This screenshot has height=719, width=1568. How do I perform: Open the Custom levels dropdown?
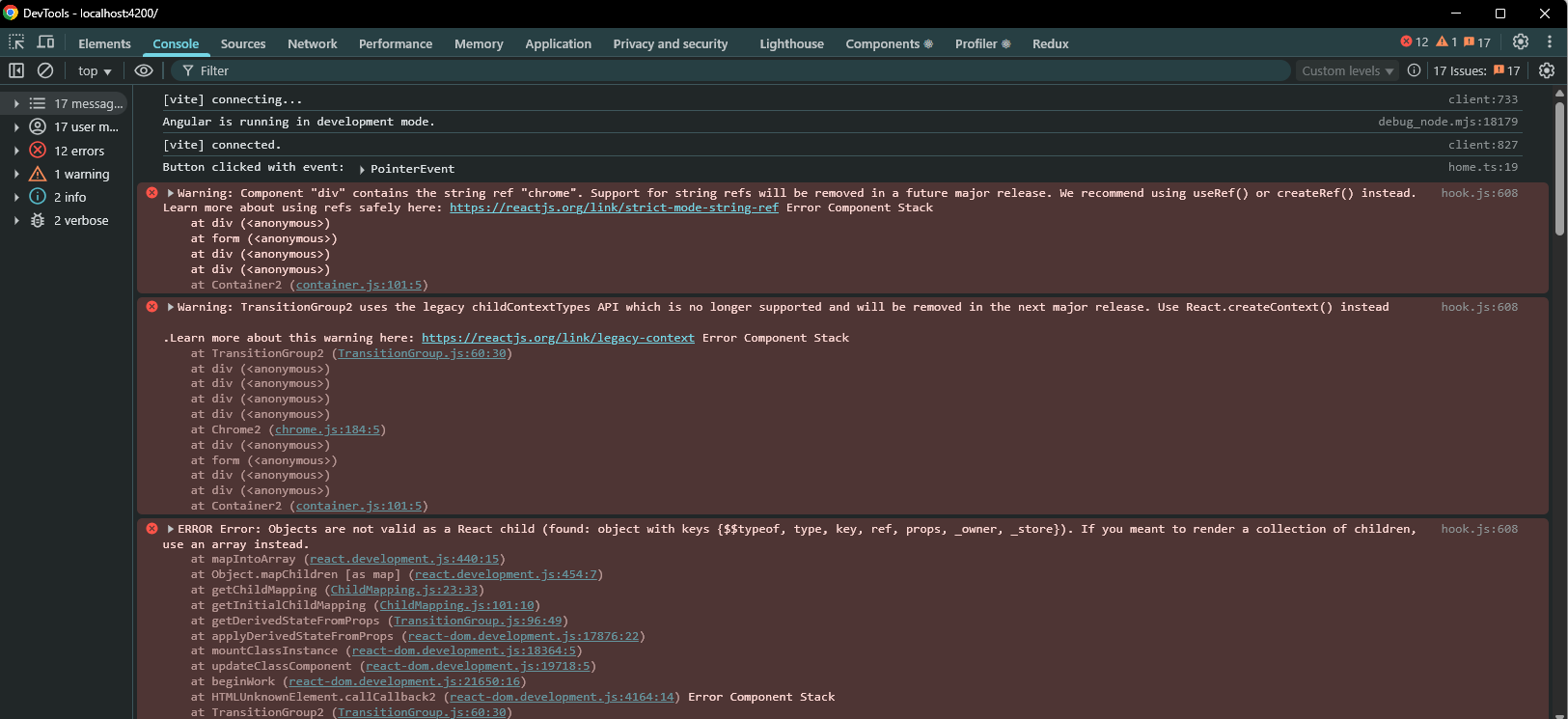(x=1347, y=70)
